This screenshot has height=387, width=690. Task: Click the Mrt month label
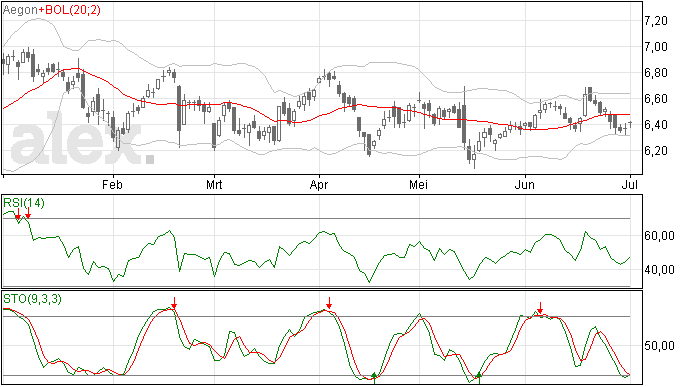214,184
